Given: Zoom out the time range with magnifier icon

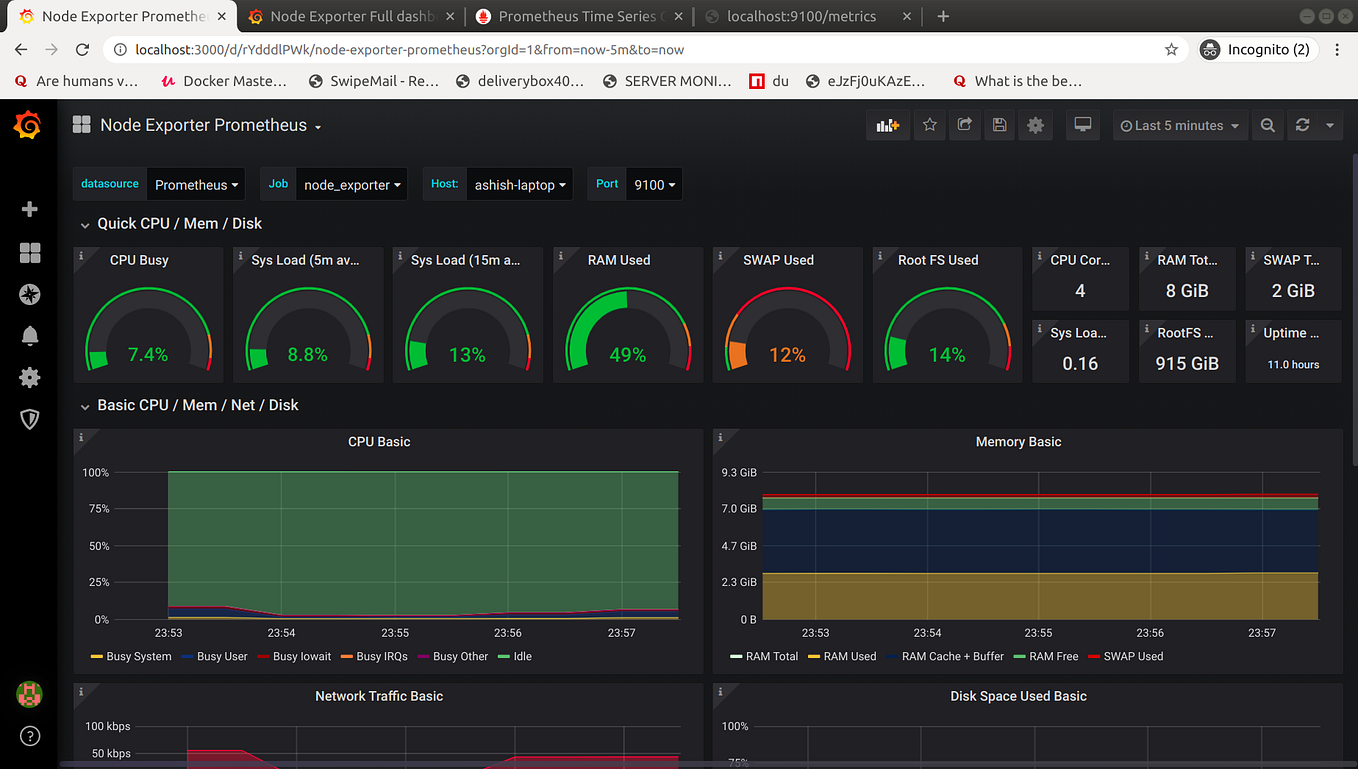Looking at the screenshot, I should tap(1267, 125).
